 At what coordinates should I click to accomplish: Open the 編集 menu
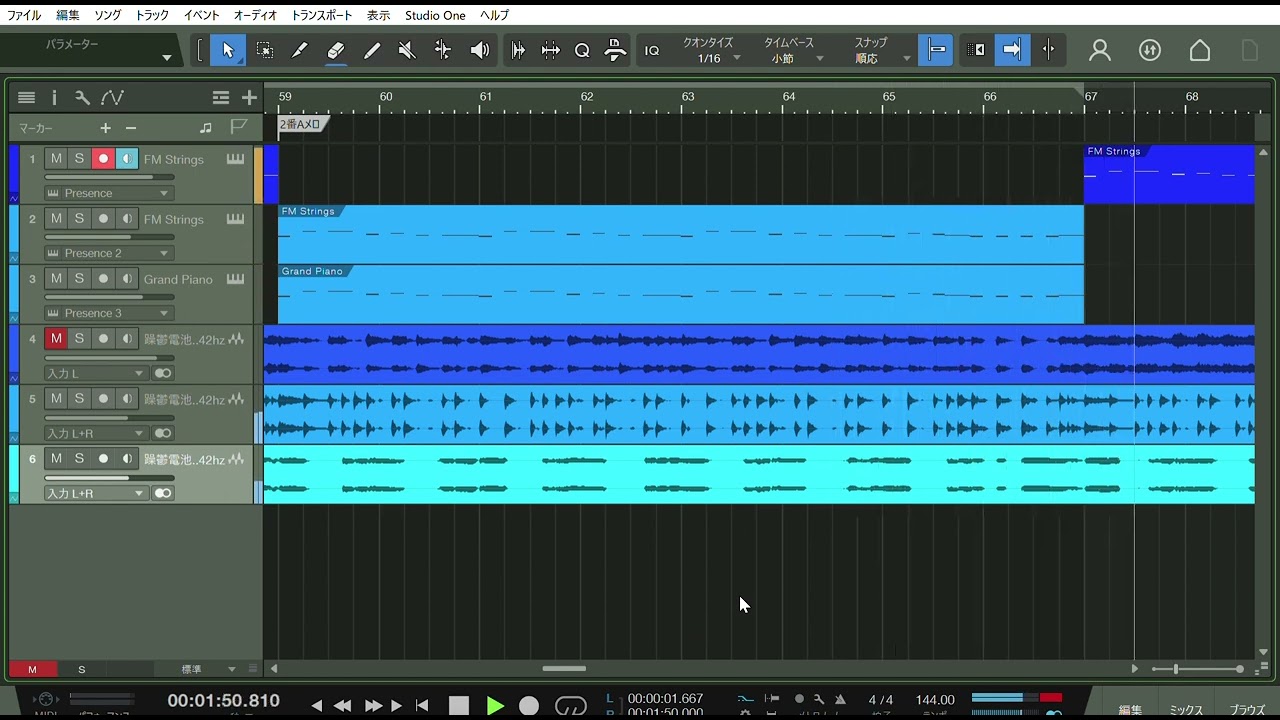[68, 15]
